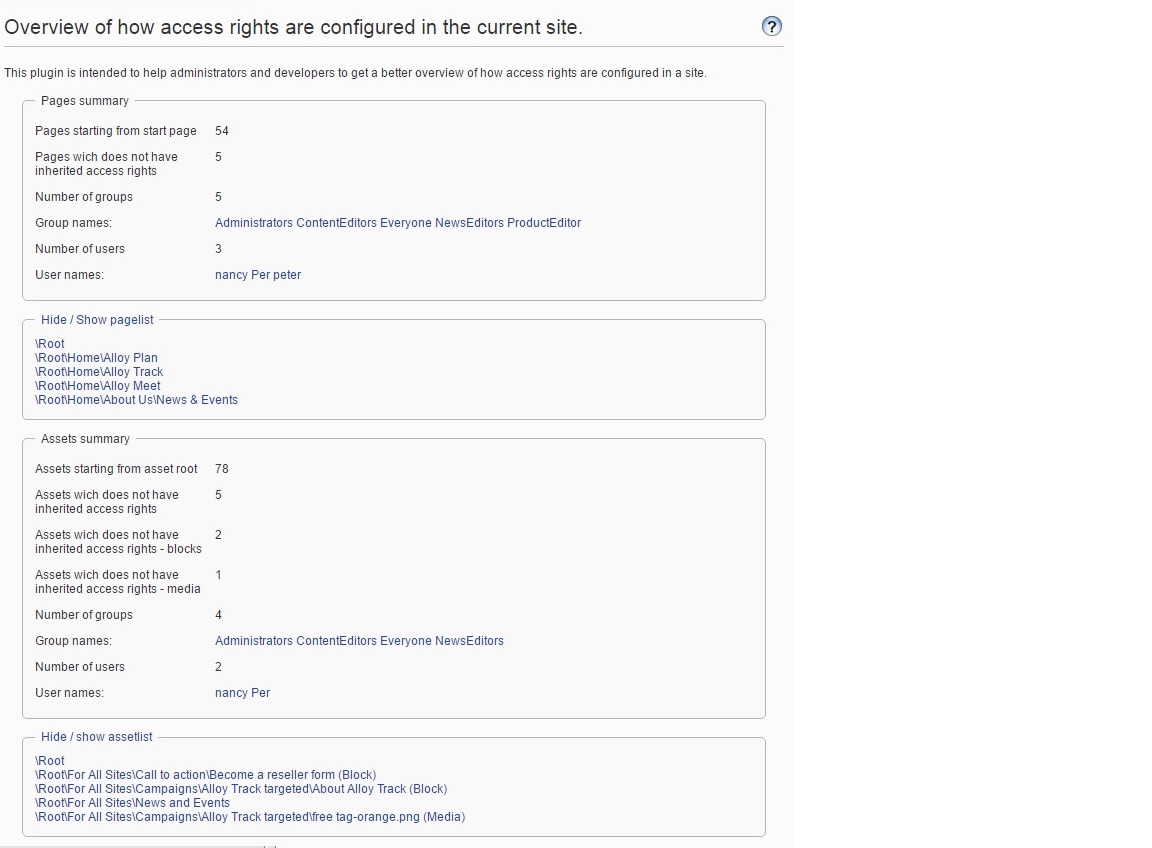Image resolution: width=1152 pixels, height=848 pixels.
Task: Select the For All Sites\News and Events link
Action: 132,803
